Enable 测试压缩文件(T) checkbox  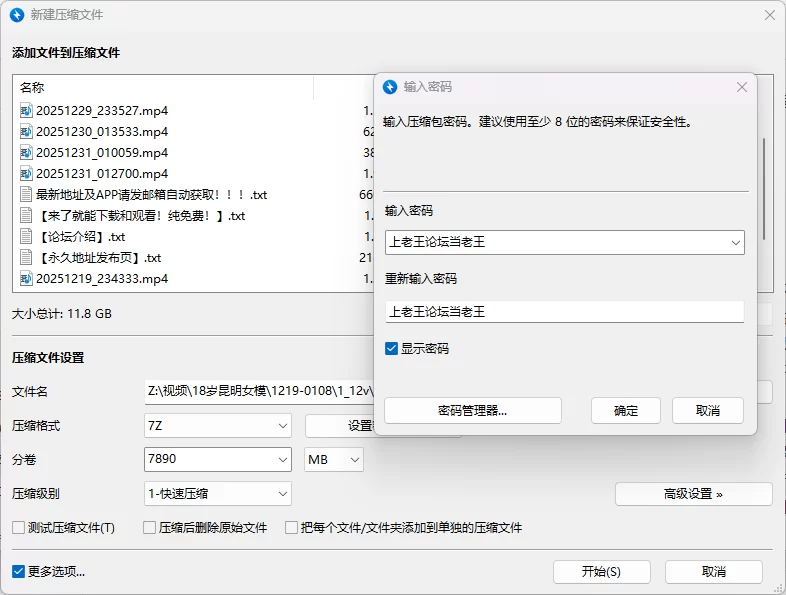18,528
